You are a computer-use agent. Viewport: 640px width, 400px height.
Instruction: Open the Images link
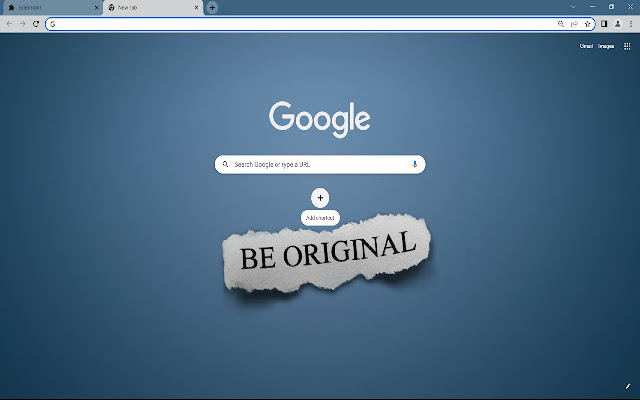[x=606, y=46]
